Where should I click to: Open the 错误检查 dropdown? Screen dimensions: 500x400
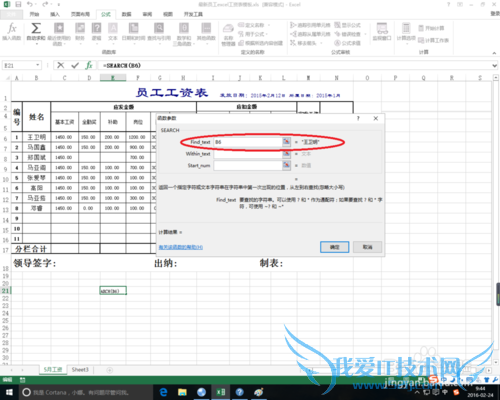[365, 34]
